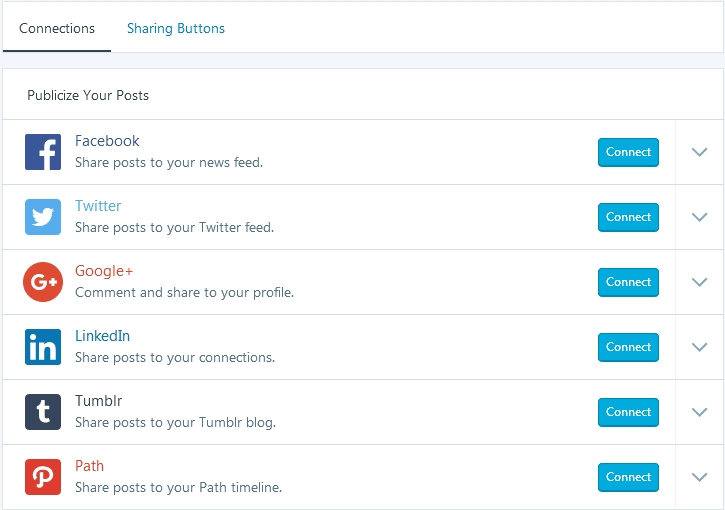Expand the Tumblr connection chevron

(x=700, y=412)
